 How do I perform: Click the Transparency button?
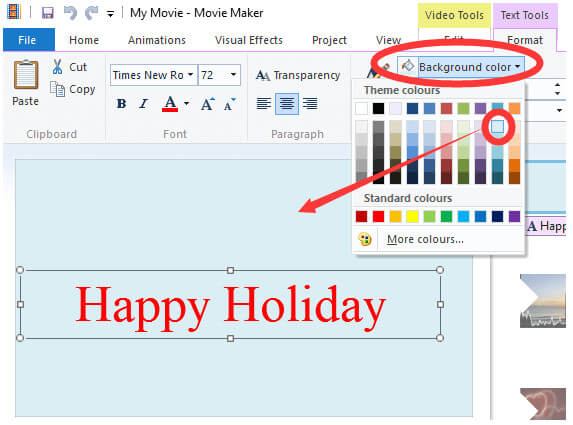pos(298,75)
